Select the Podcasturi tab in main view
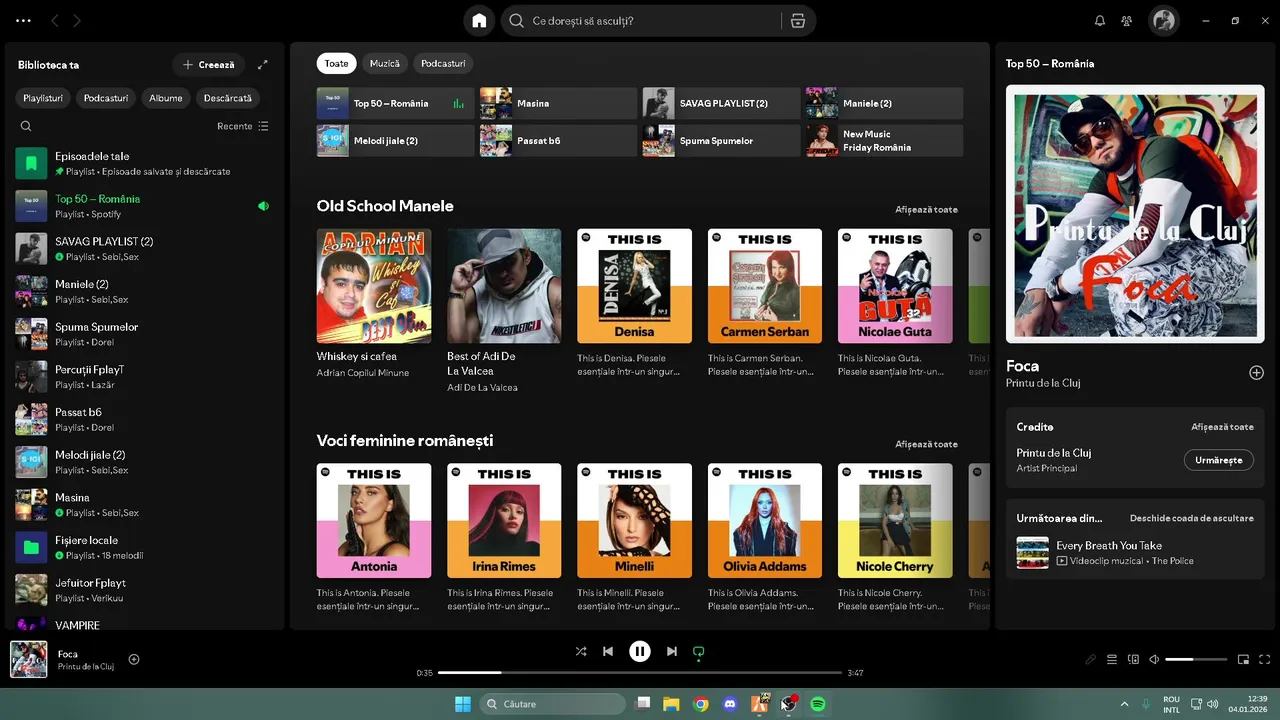 coord(443,63)
